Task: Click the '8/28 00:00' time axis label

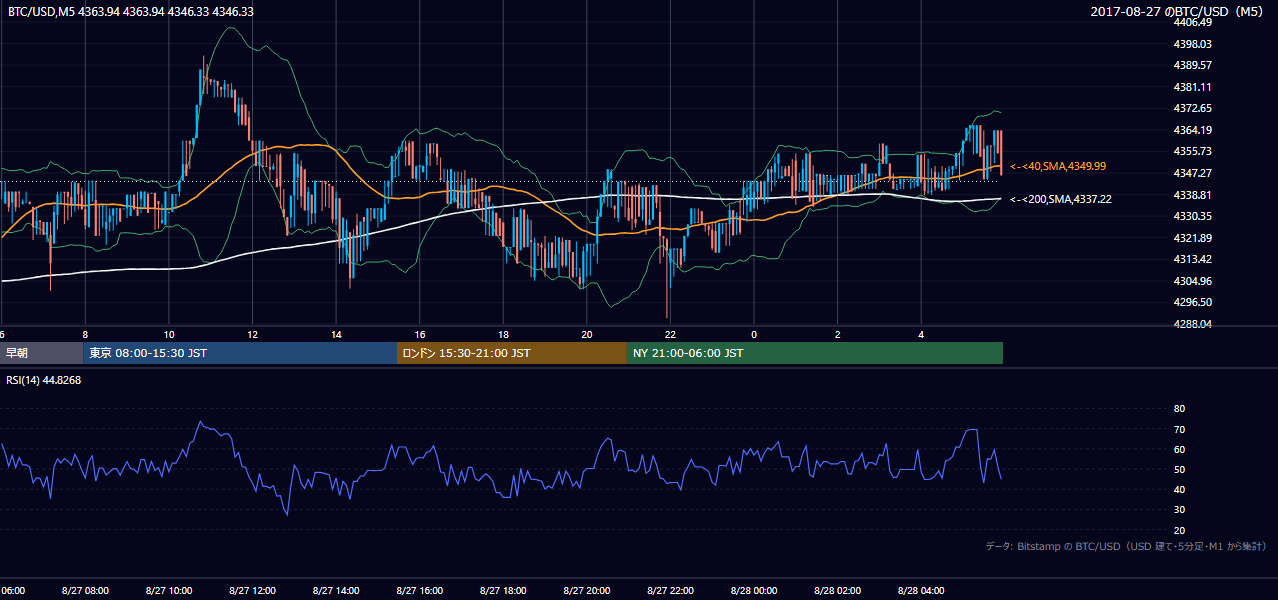Action: [754, 591]
